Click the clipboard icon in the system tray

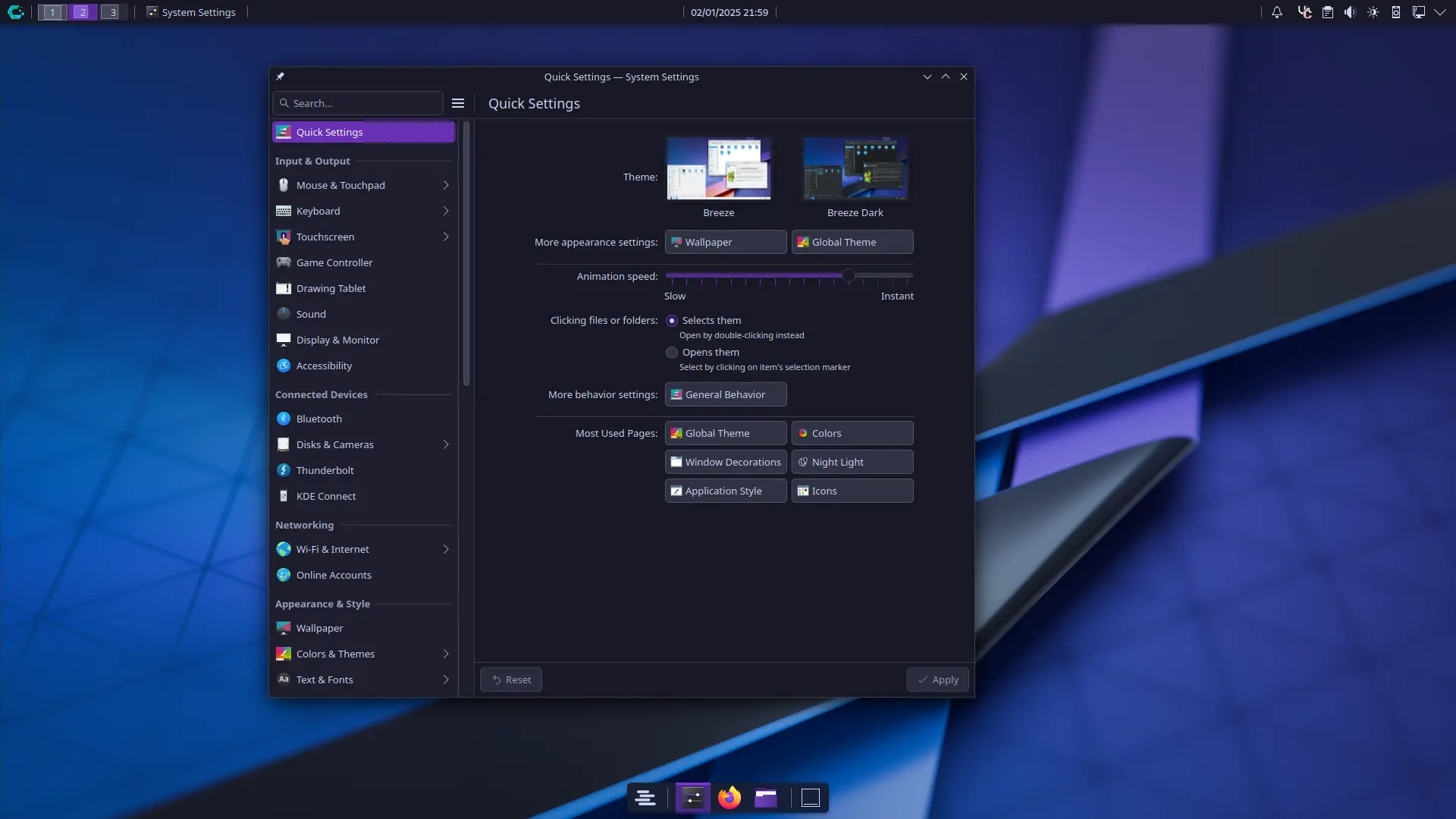1328,12
